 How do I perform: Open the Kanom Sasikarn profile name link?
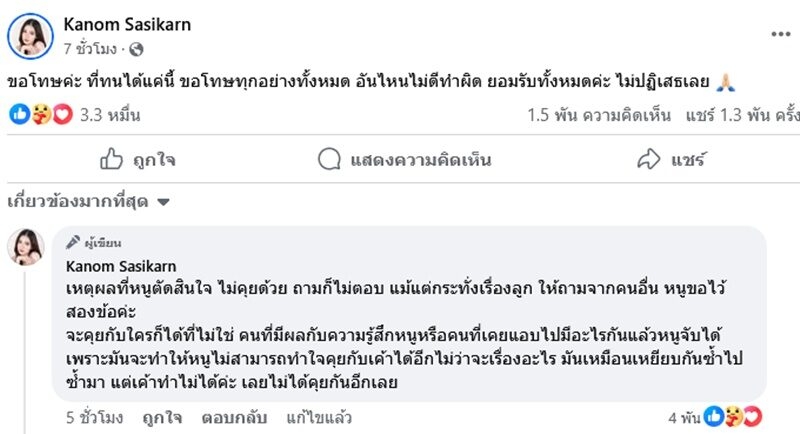126,24
